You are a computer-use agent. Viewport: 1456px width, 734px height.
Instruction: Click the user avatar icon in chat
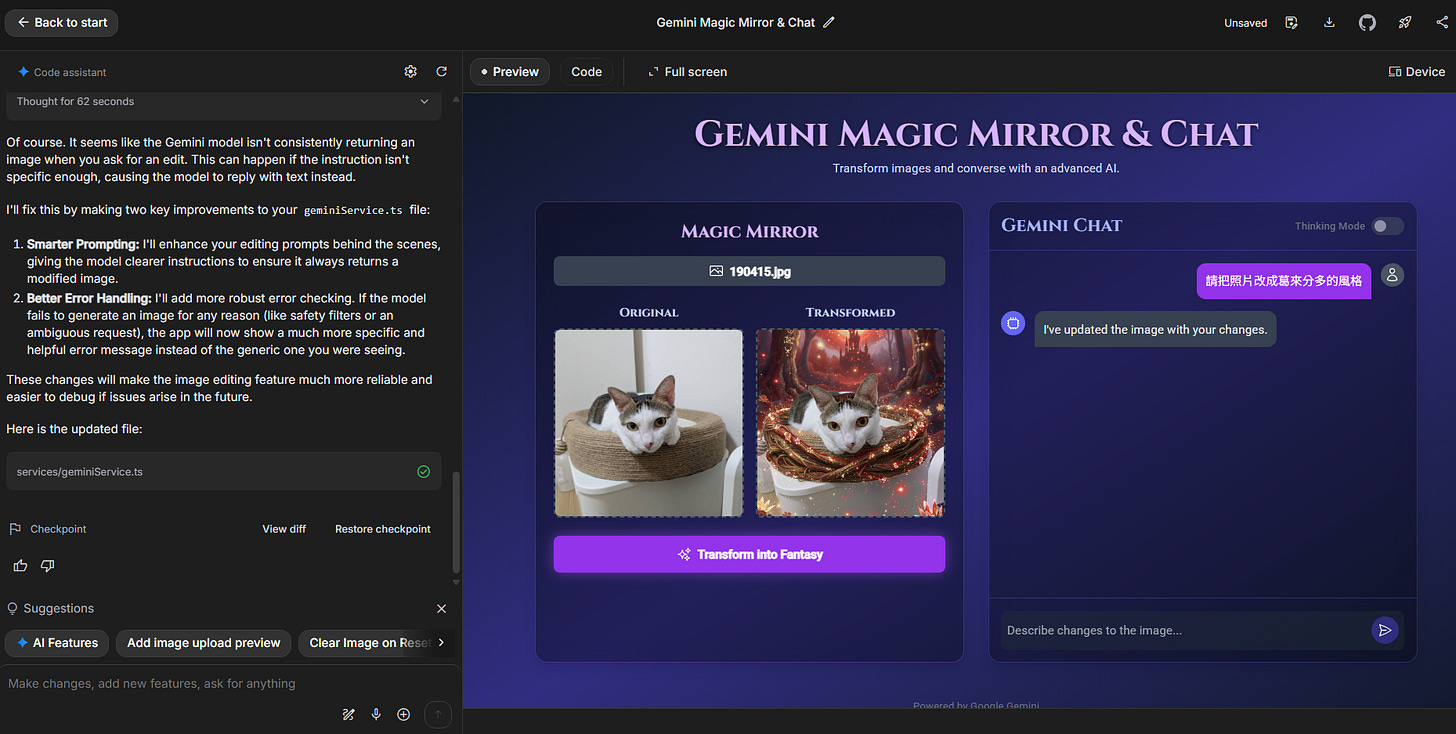pos(1392,275)
